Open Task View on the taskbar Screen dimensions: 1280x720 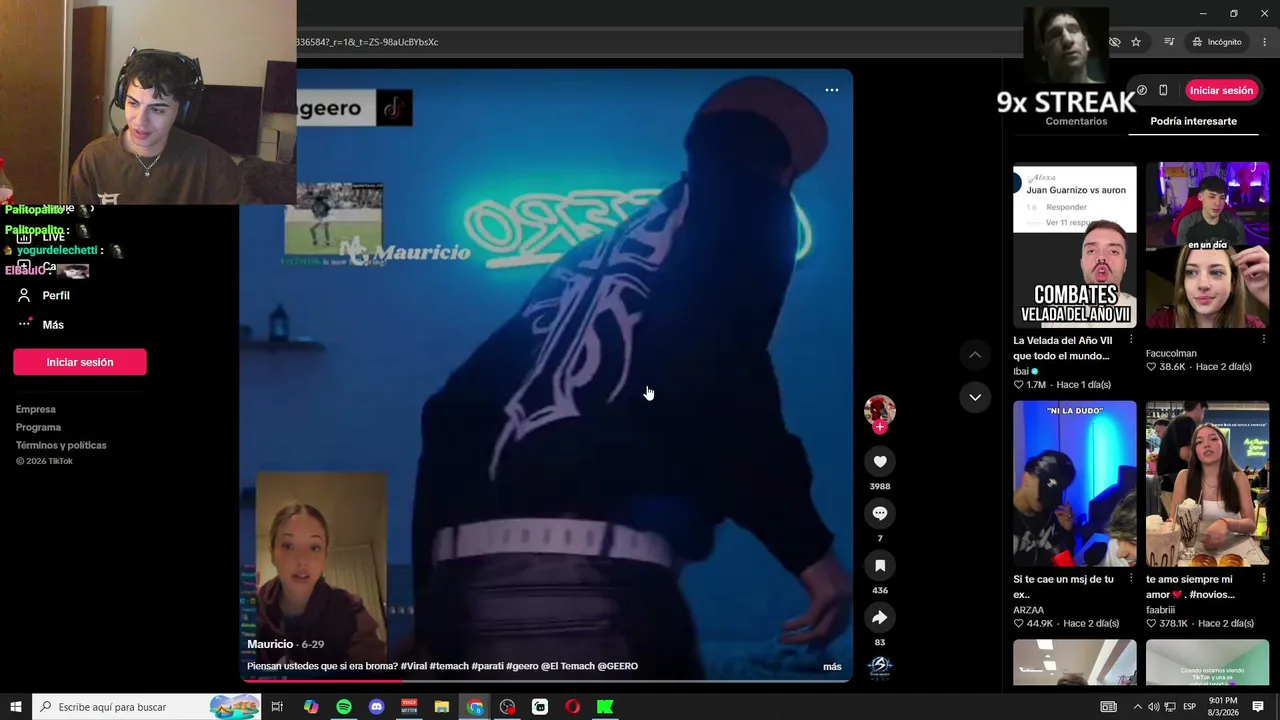pos(277,707)
